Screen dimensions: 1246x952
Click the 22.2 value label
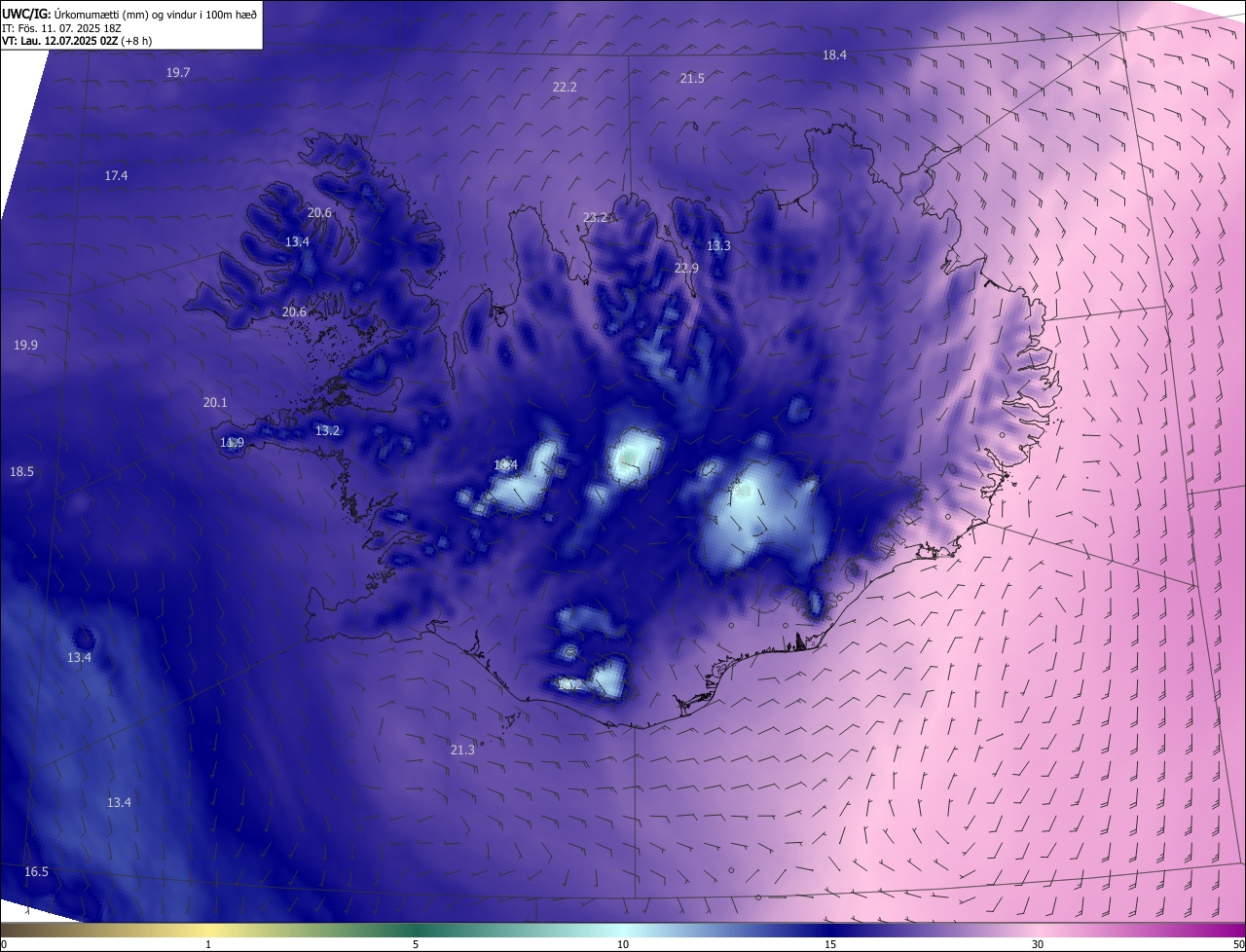click(565, 88)
